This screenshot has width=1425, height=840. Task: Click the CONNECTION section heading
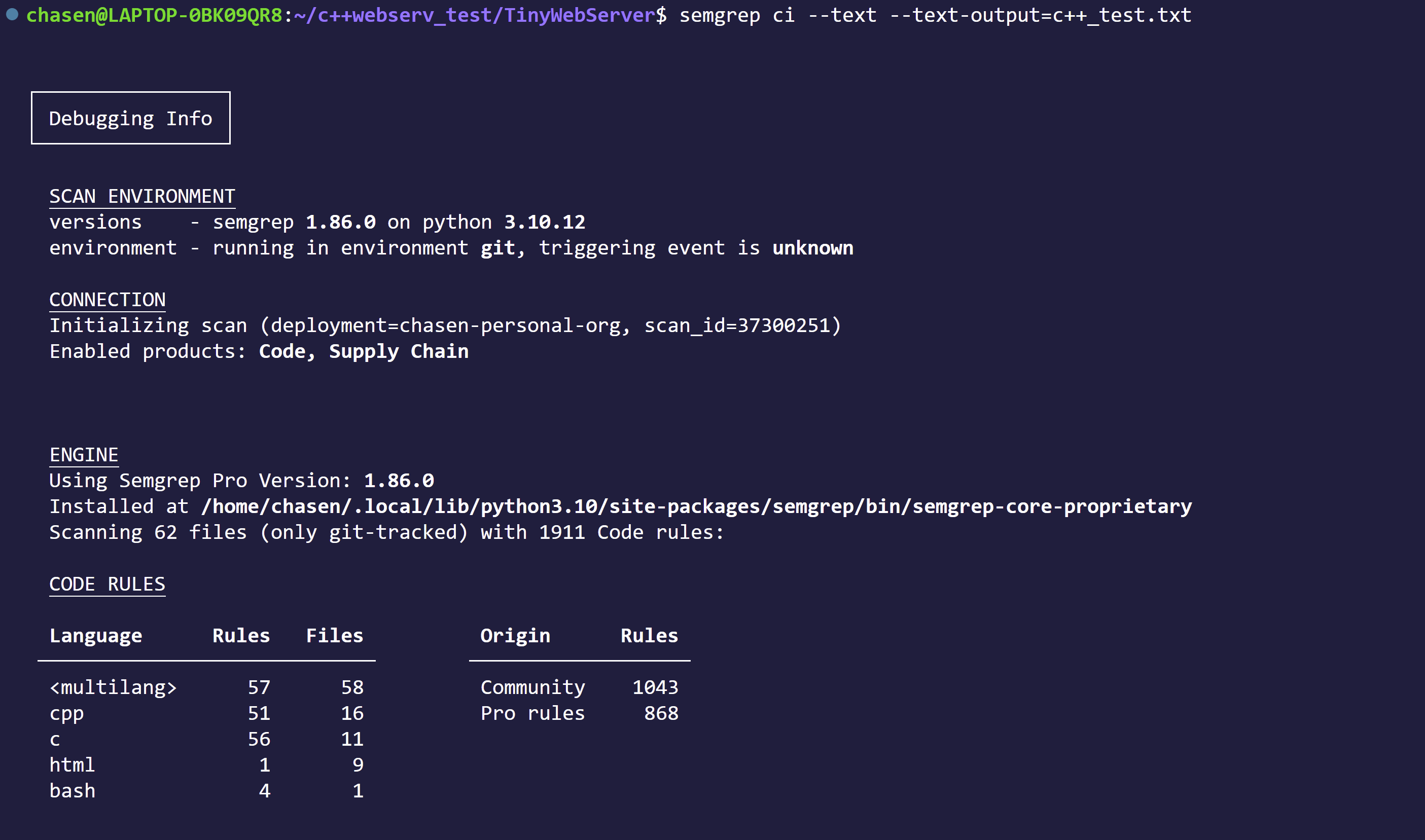[108, 300]
